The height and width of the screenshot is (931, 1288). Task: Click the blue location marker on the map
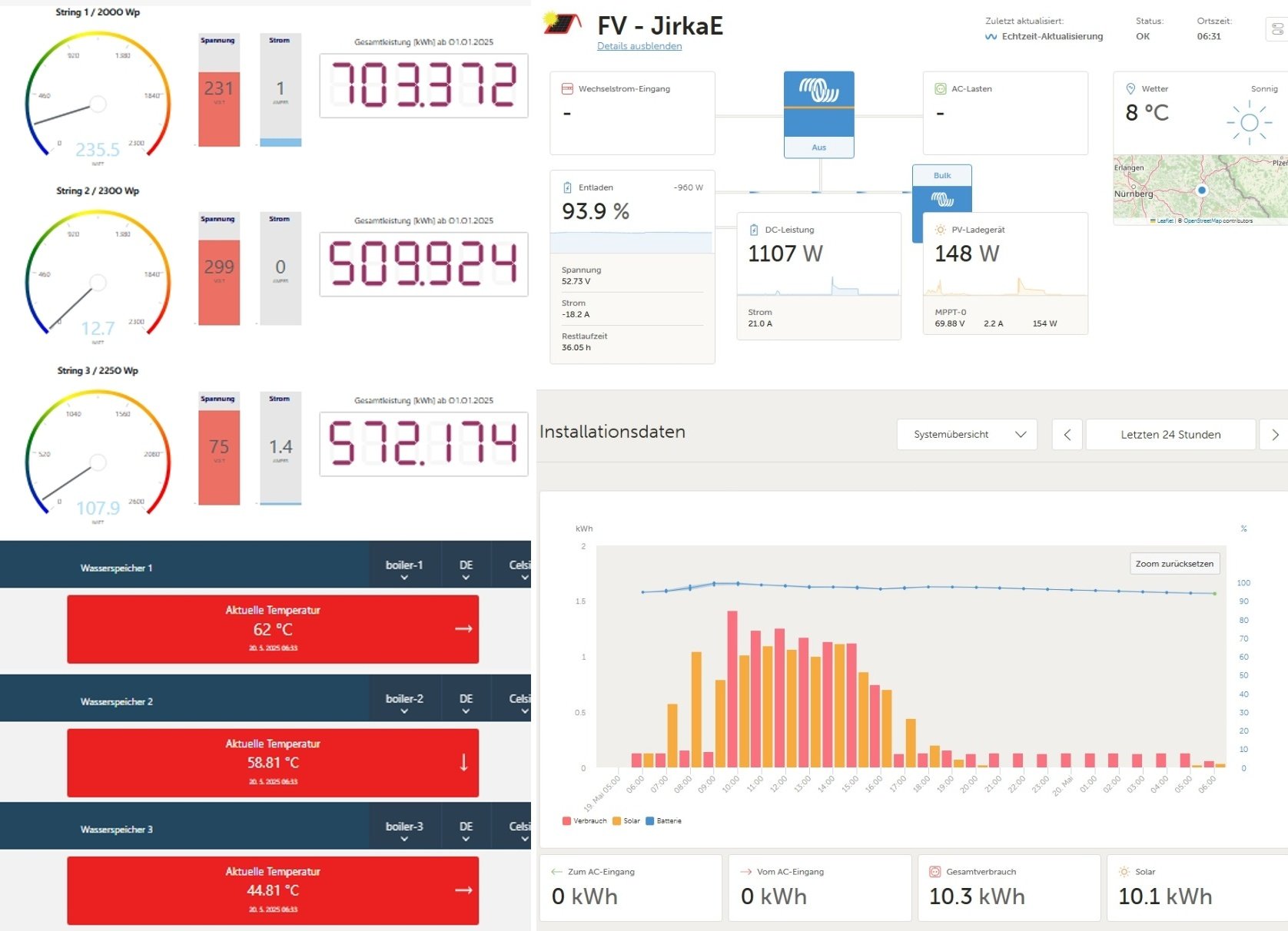[x=1202, y=190]
